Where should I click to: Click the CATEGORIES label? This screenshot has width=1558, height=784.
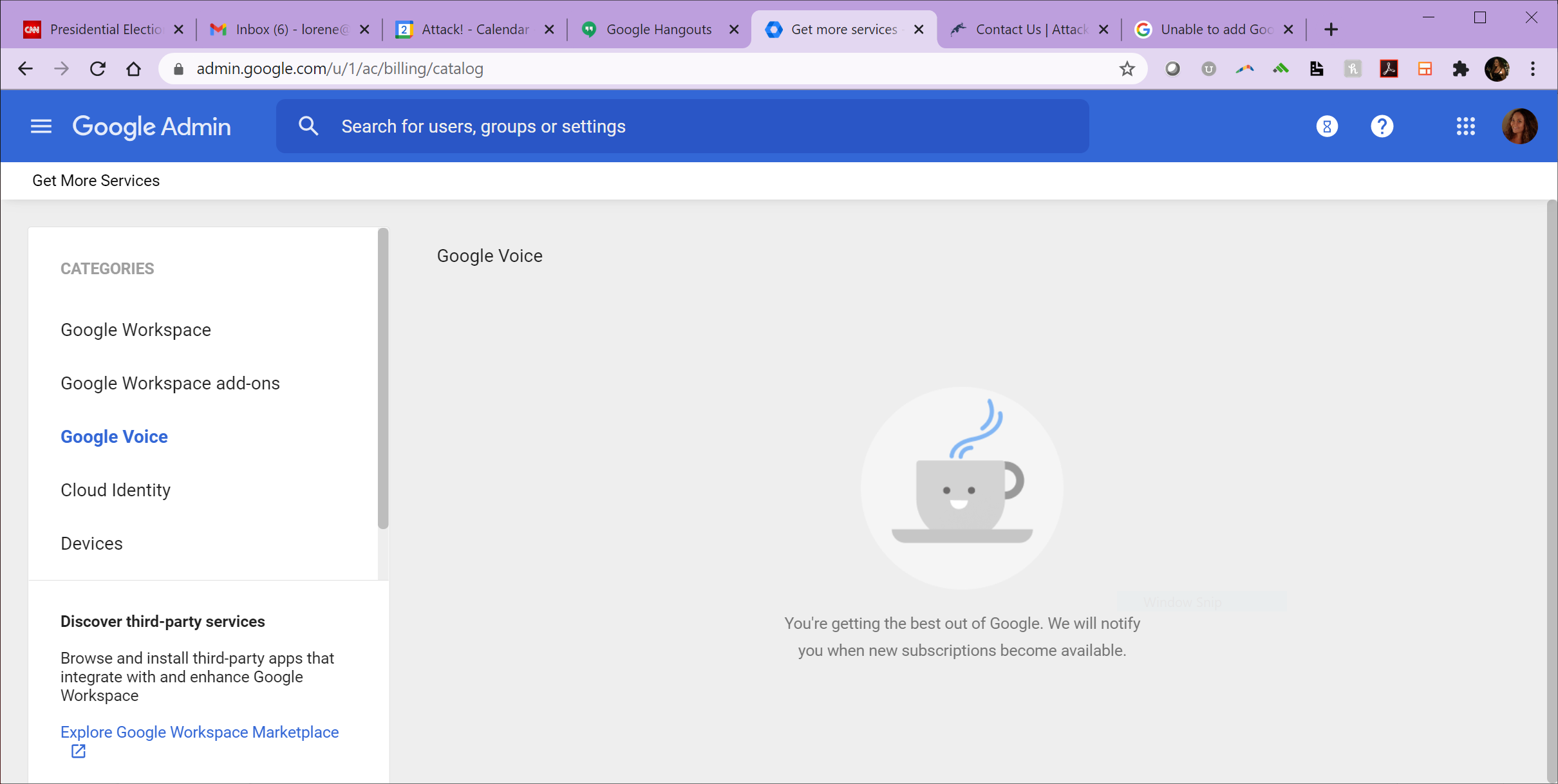point(108,268)
